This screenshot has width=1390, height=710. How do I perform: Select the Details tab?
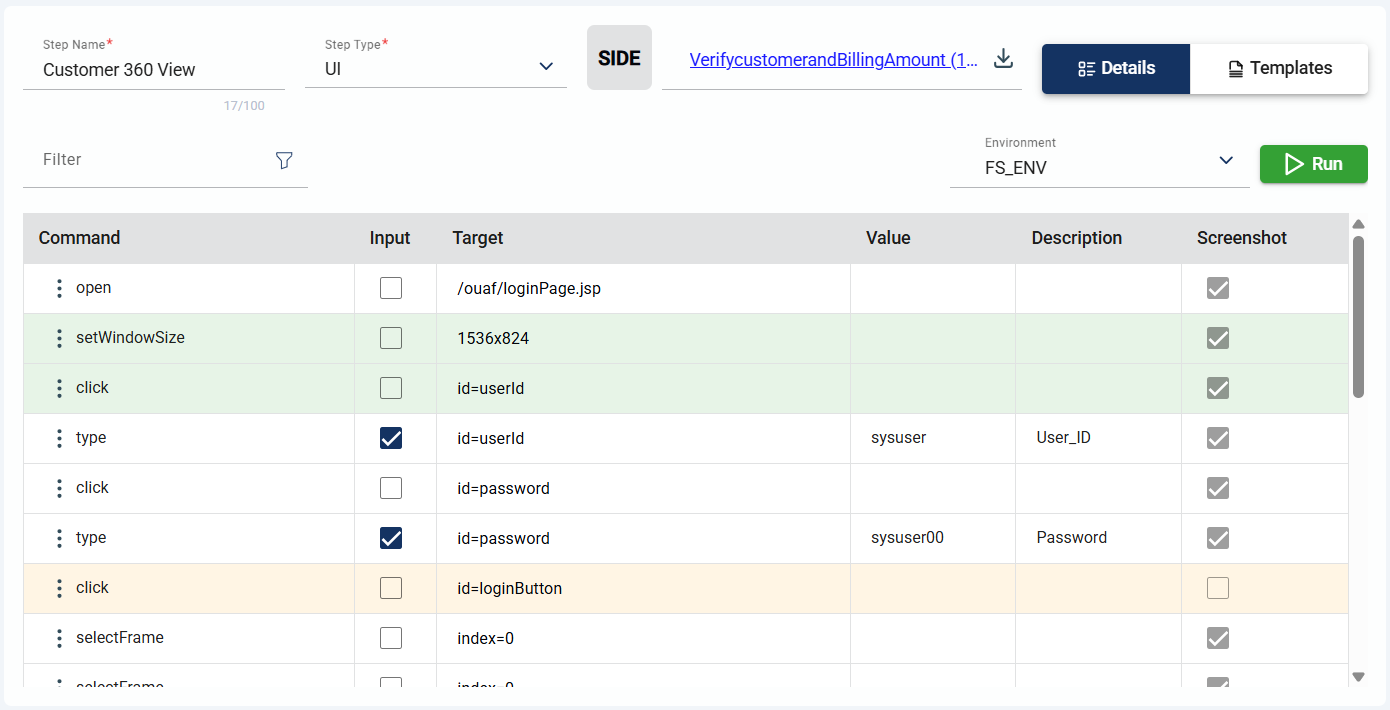pos(1116,69)
